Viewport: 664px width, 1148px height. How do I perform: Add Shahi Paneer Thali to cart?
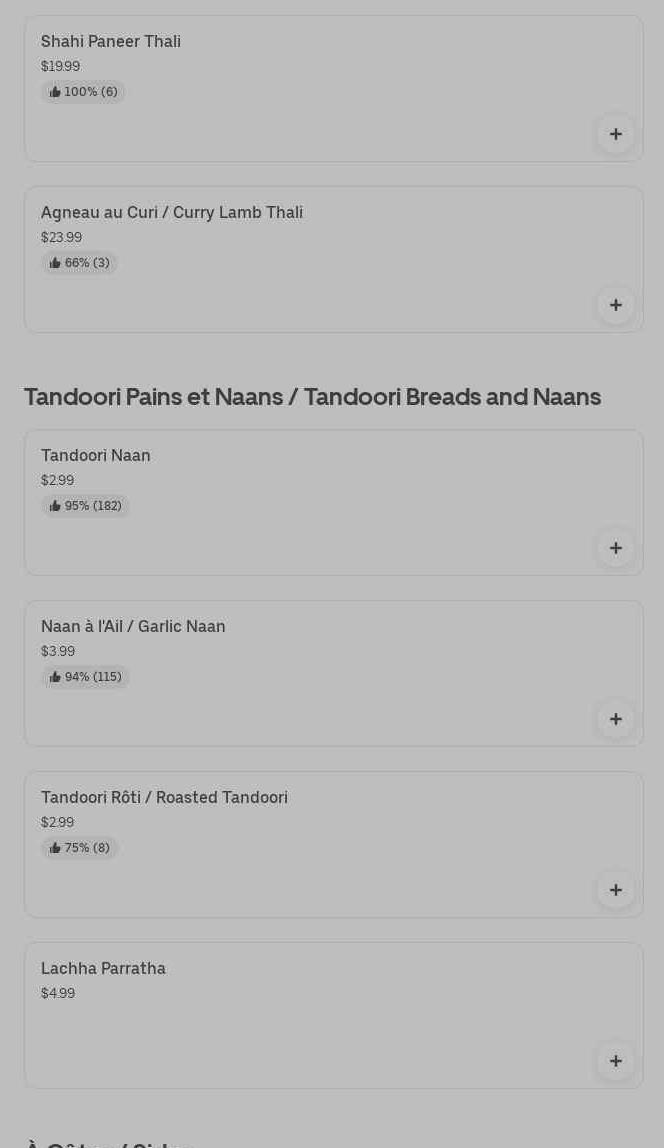(616, 134)
